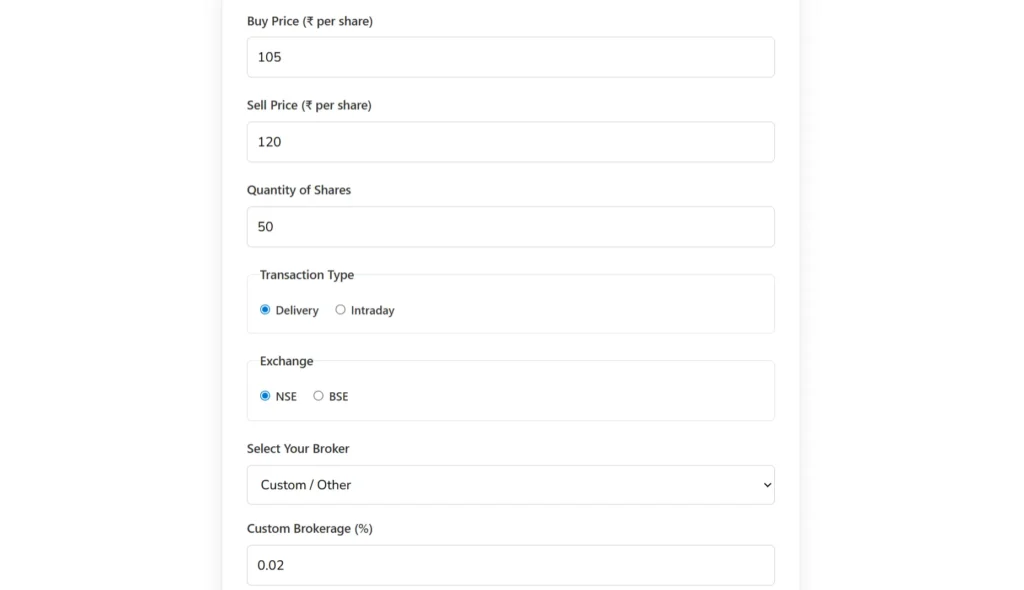The width and height of the screenshot is (1024, 590).
Task: Click the Select Your Broker label
Action: tap(298, 449)
